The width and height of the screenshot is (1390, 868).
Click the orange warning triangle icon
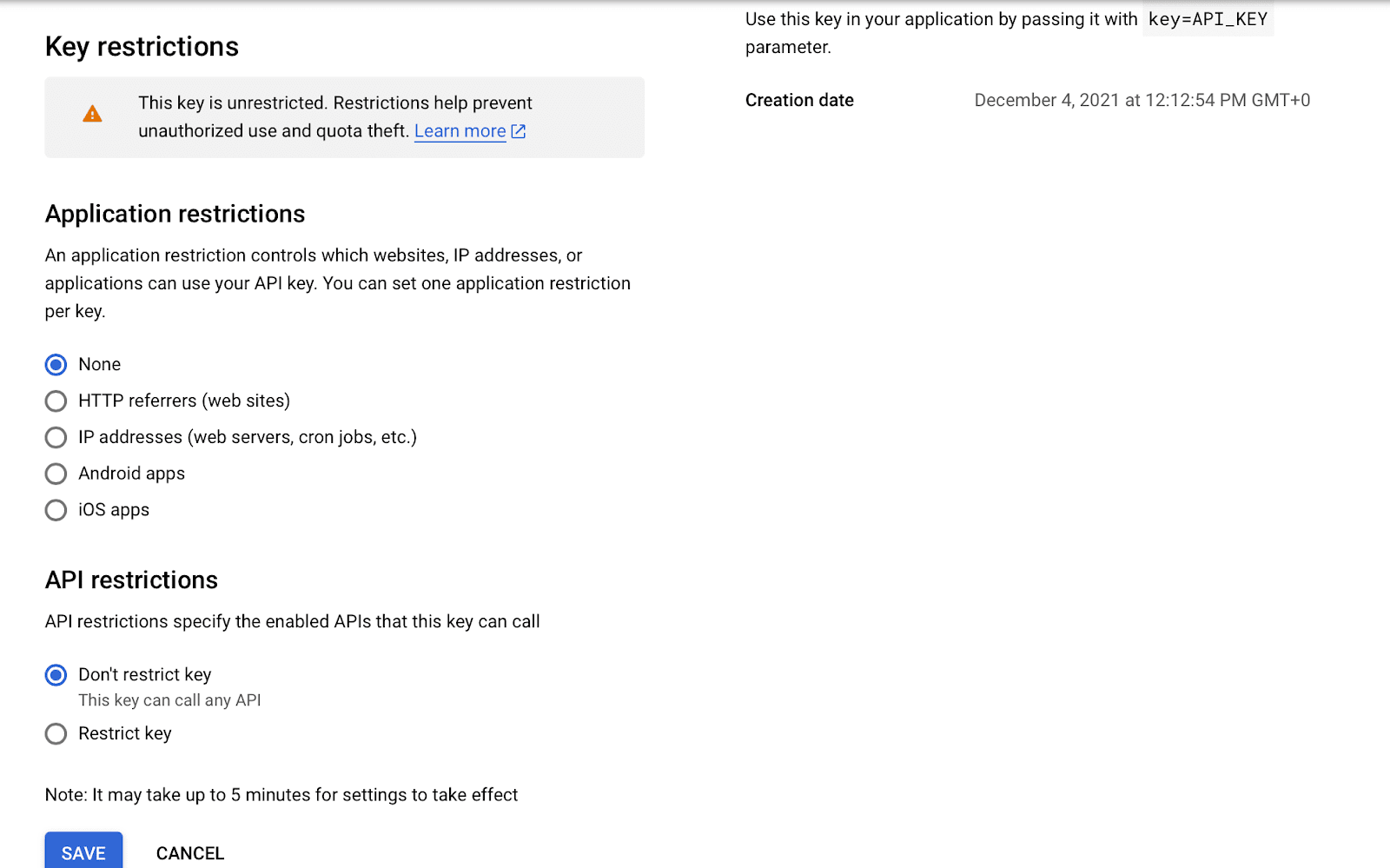(92, 114)
